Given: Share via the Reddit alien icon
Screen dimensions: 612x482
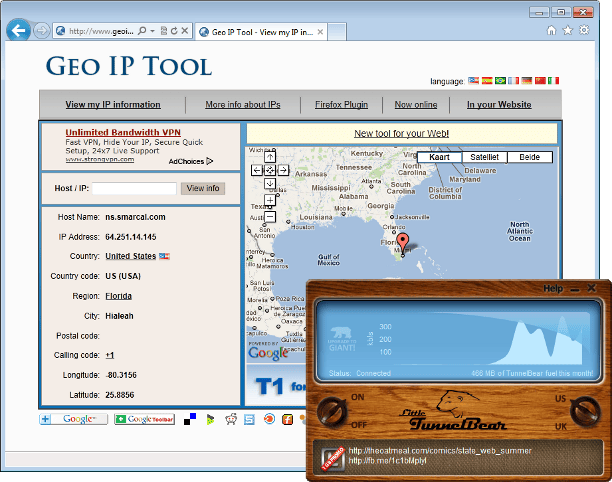Looking at the screenshot, I should [231, 419].
